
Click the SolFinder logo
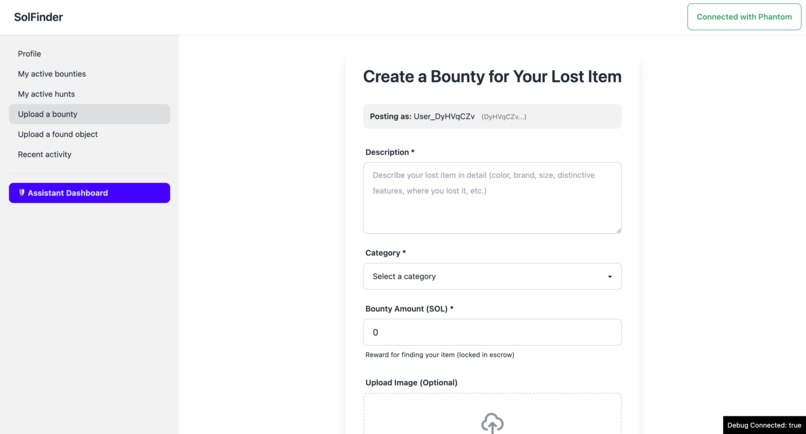pyautogui.click(x=39, y=17)
